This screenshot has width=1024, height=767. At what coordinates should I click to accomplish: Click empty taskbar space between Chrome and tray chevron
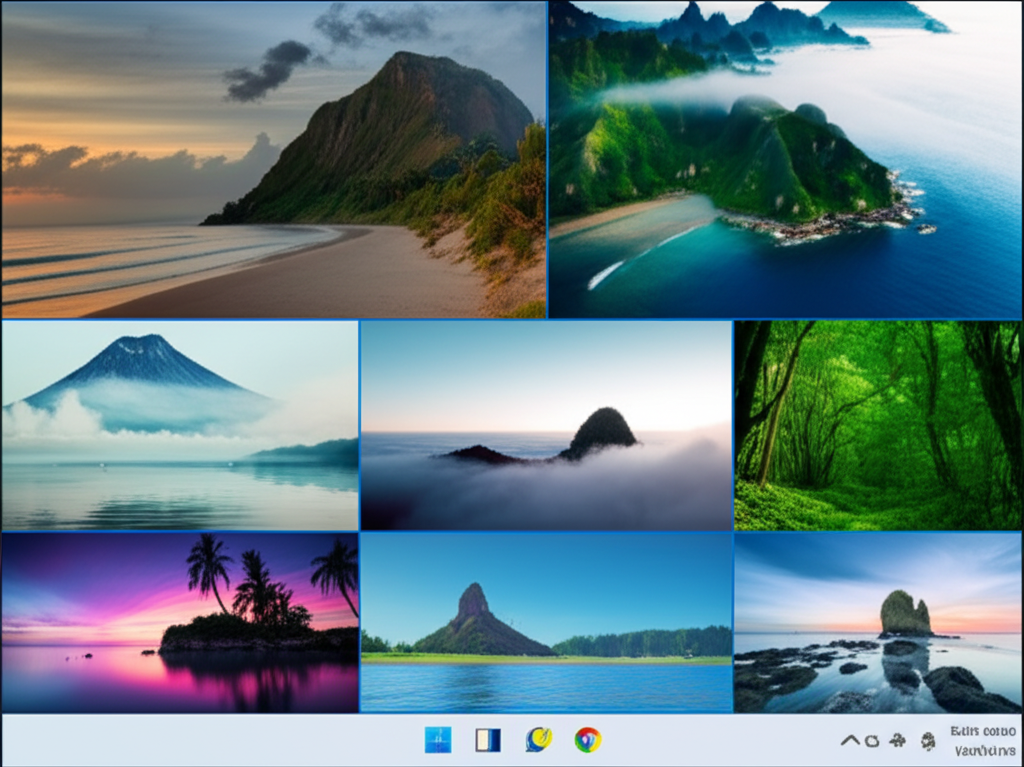point(720,741)
